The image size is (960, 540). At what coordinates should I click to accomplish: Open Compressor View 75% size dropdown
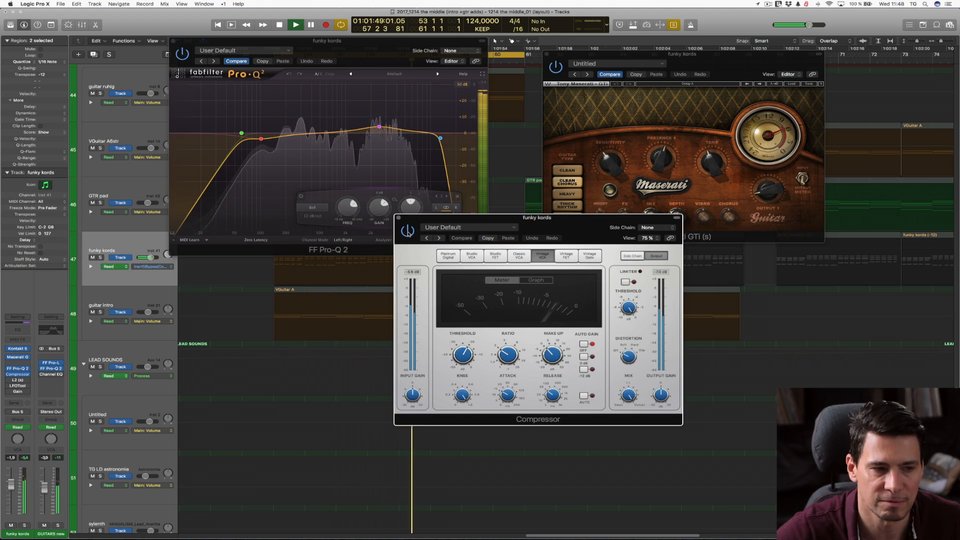(650, 238)
